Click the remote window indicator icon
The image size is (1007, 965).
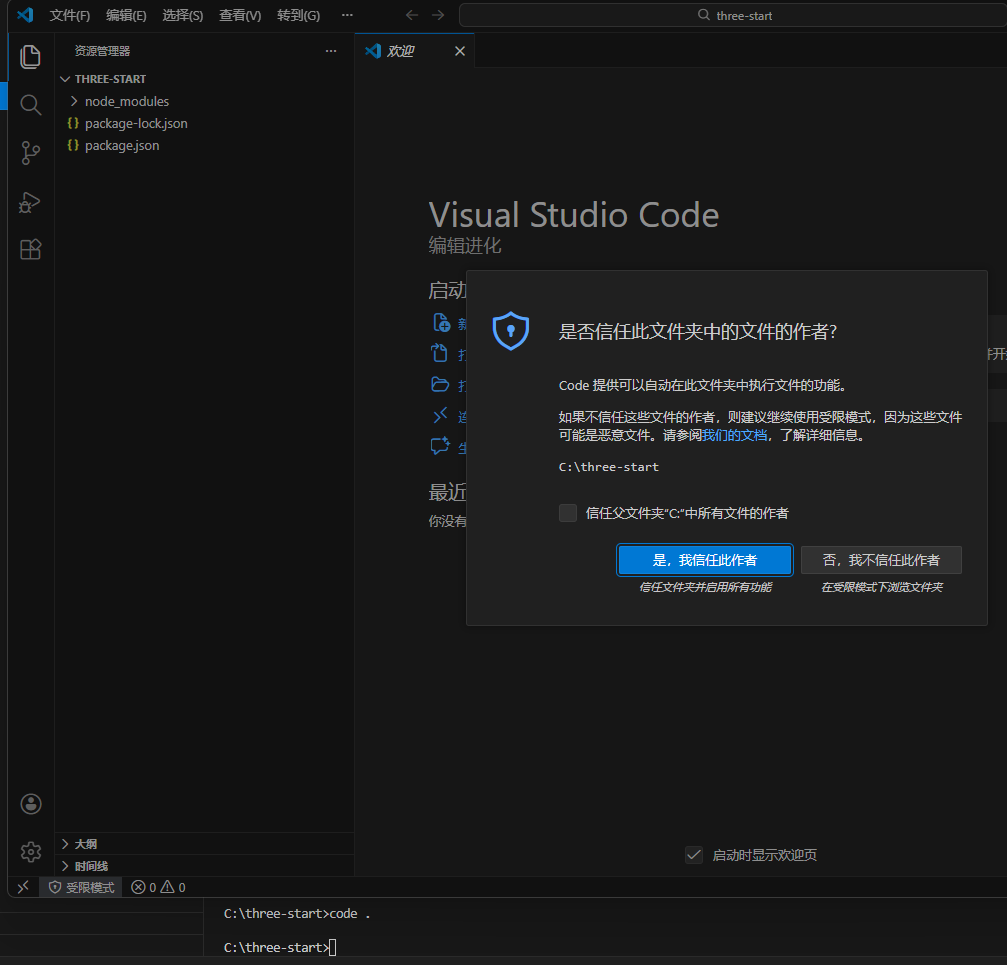pos(23,887)
